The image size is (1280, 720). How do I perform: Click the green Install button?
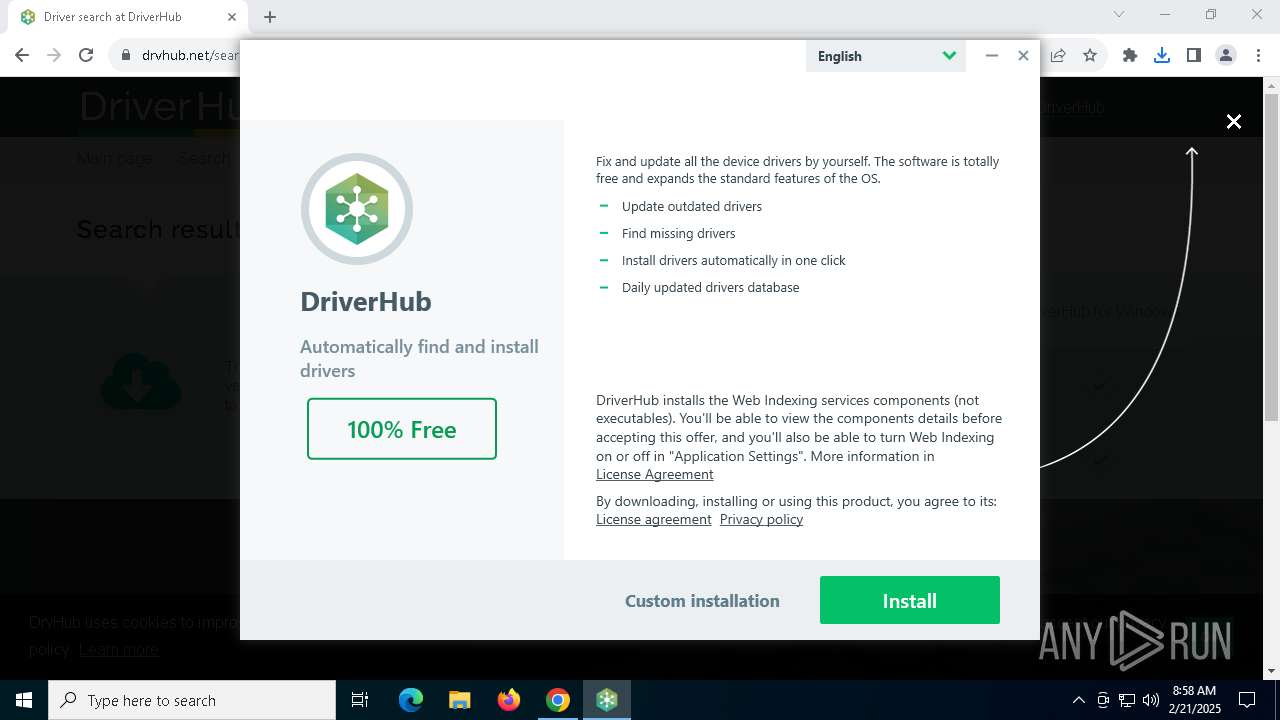click(x=909, y=600)
